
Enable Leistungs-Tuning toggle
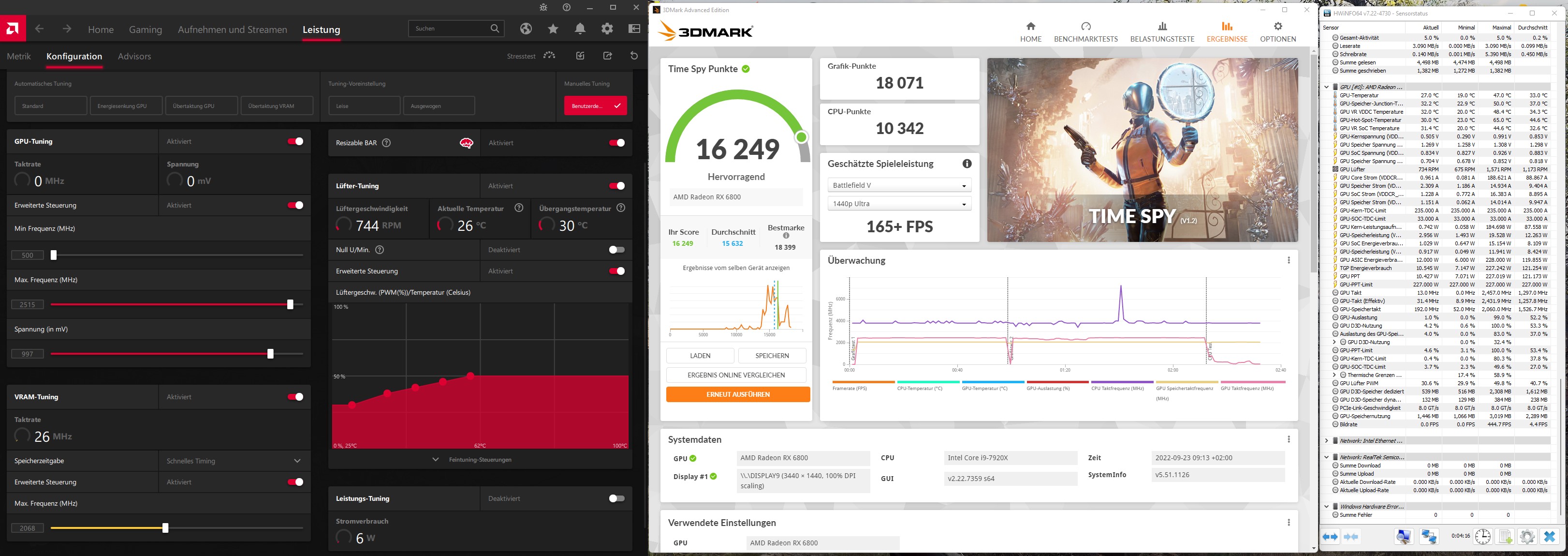click(616, 498)
